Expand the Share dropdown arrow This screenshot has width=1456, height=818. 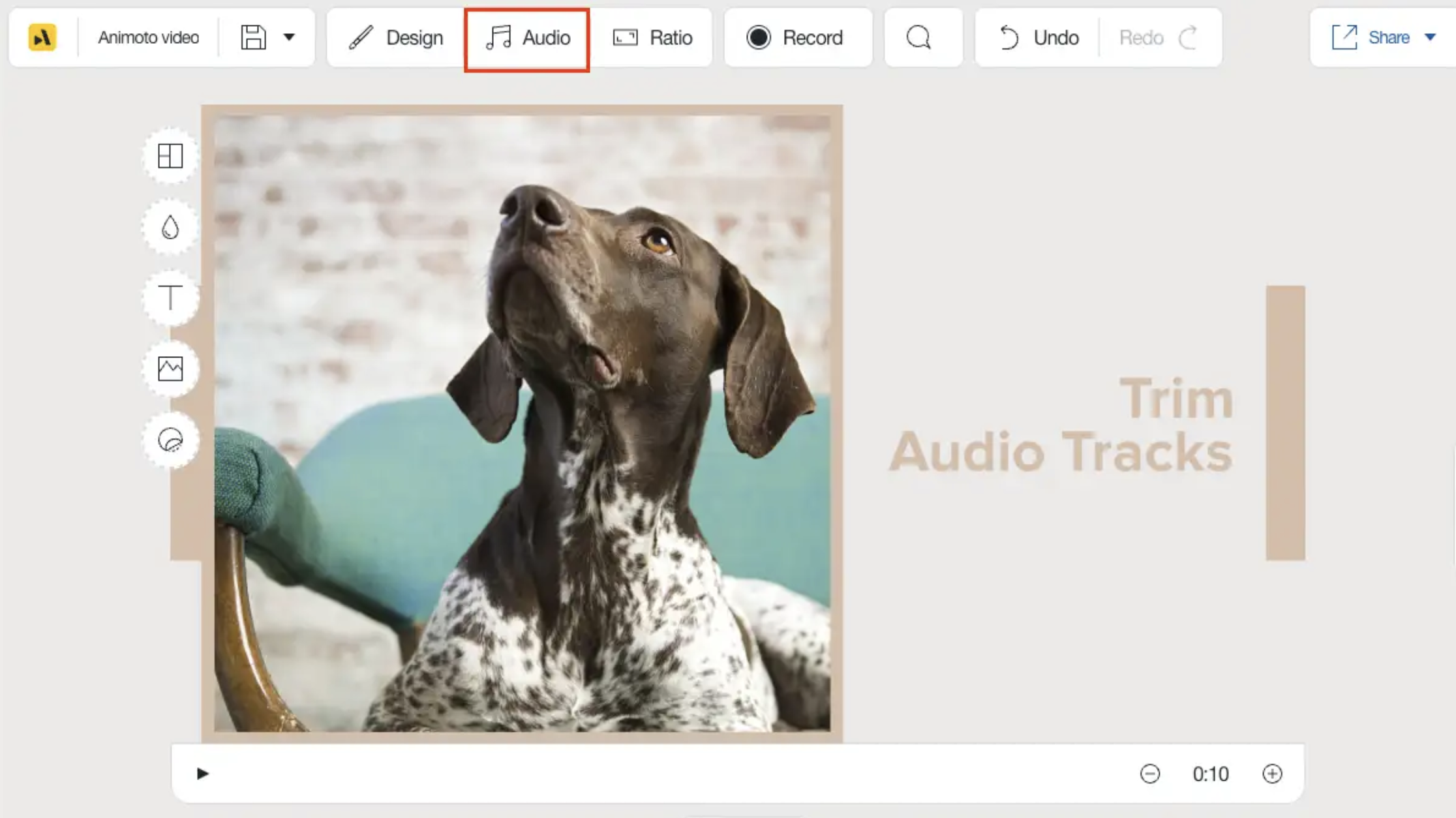click(x=1430, y=38)
